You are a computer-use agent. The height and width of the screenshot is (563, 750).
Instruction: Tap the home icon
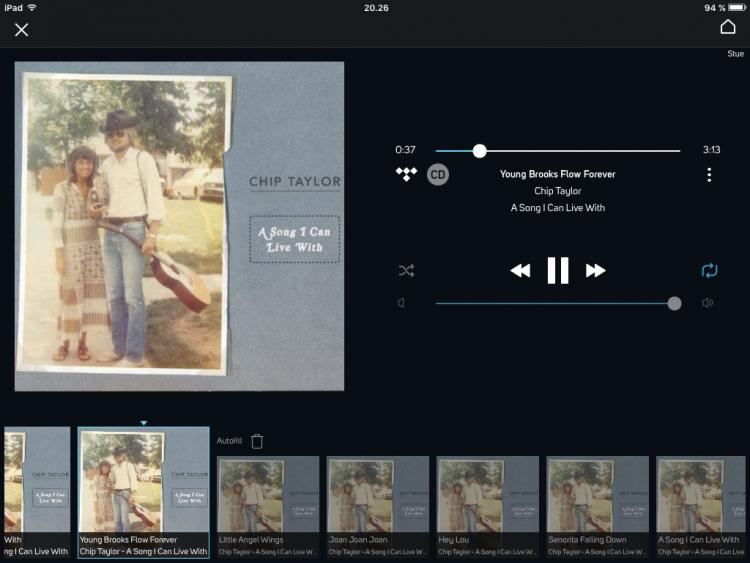pyautogui.click(x=728, y=27)
